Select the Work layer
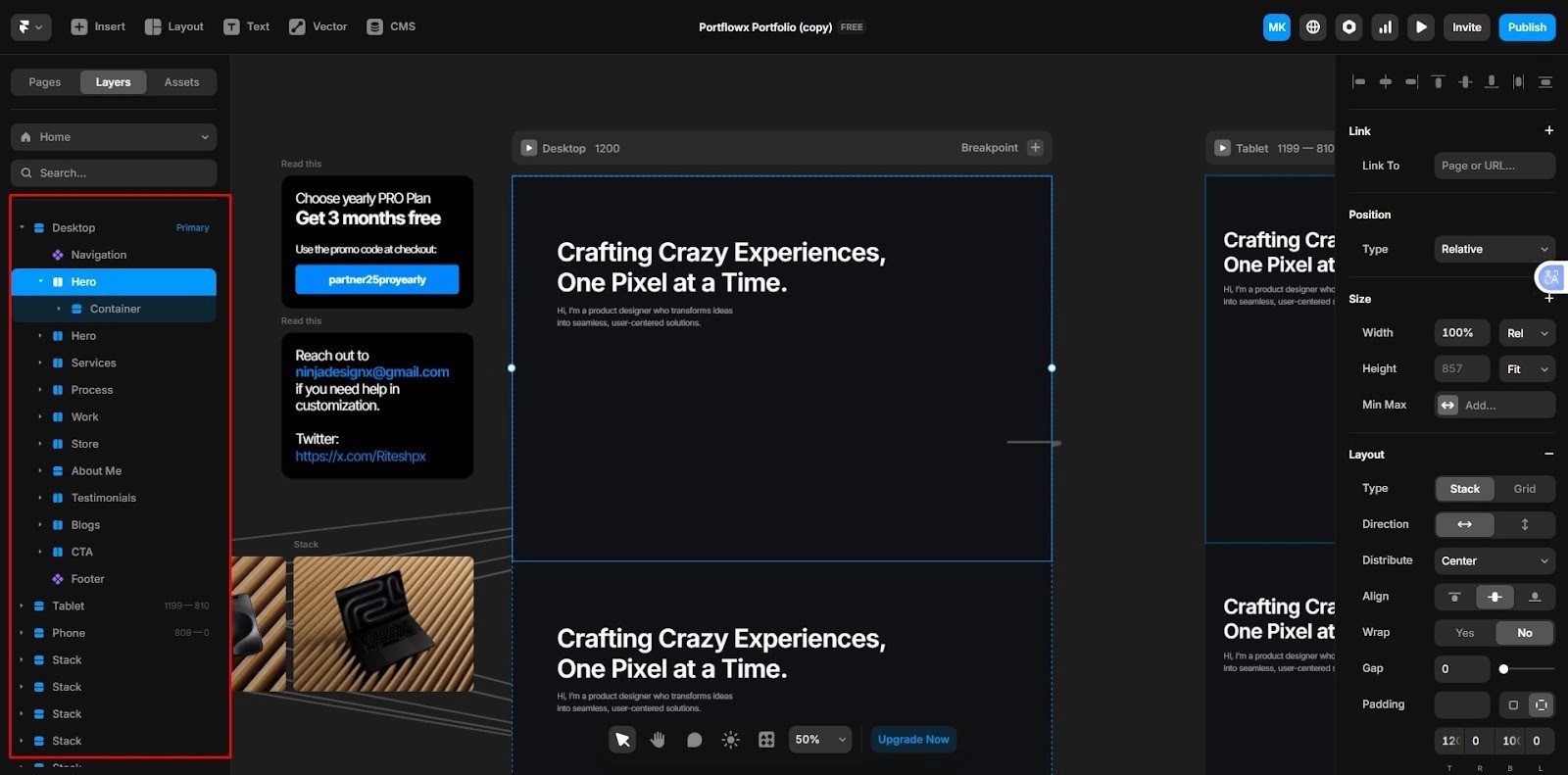This screenshot has height=775, width=1568. tap(85, 417)
